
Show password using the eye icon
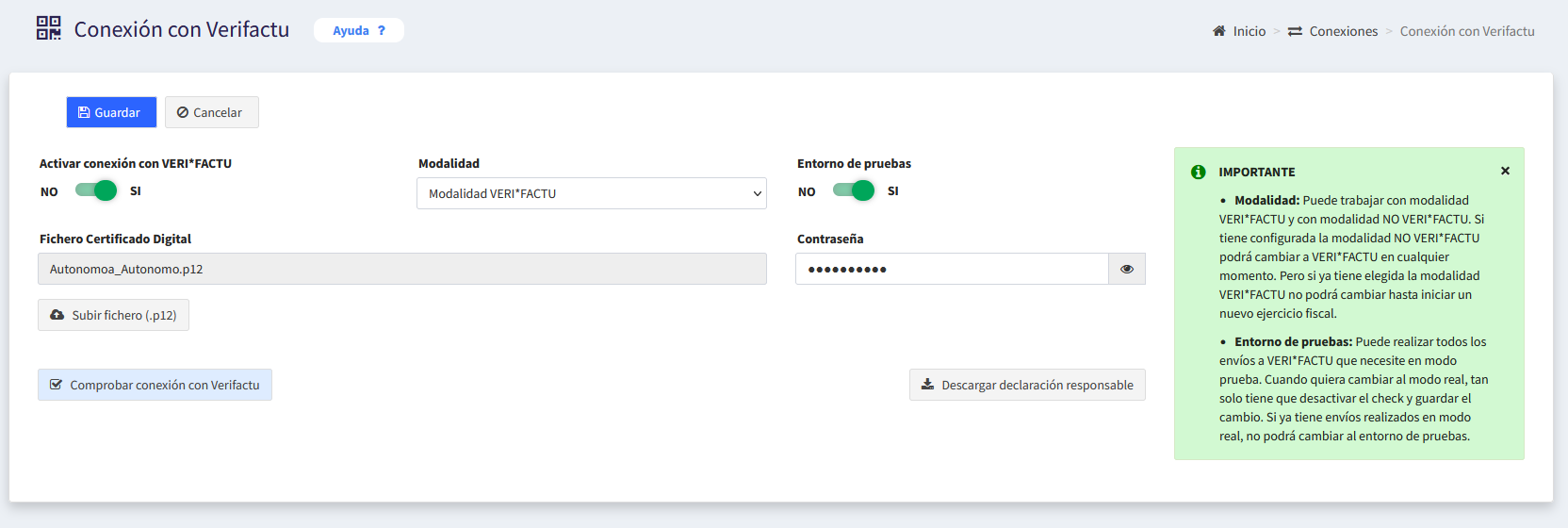coord(1126,269)
